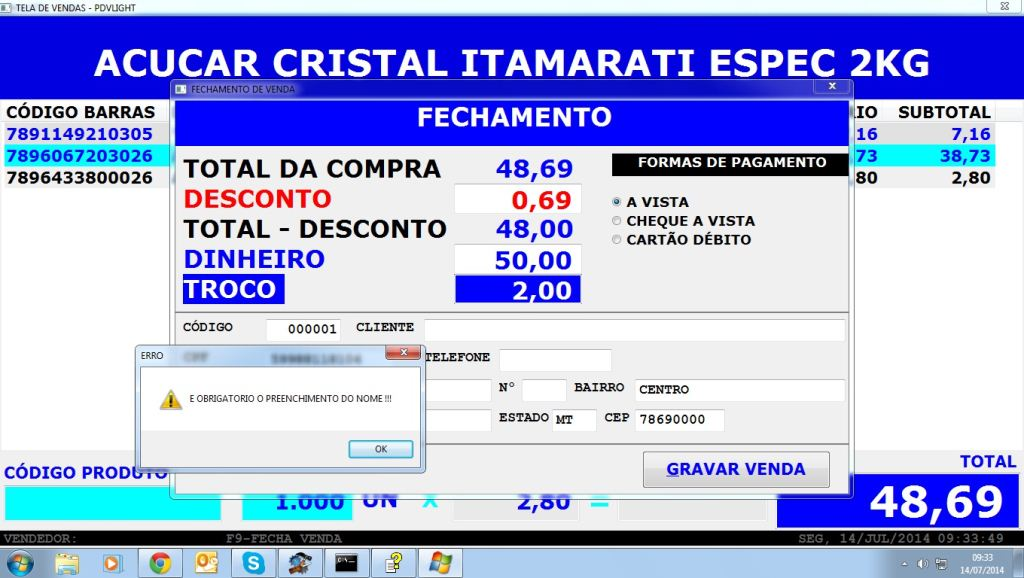Screen dimensions: 1024x578
Task: Click the VENDEDOR status bar label
Action: (40, 539)
